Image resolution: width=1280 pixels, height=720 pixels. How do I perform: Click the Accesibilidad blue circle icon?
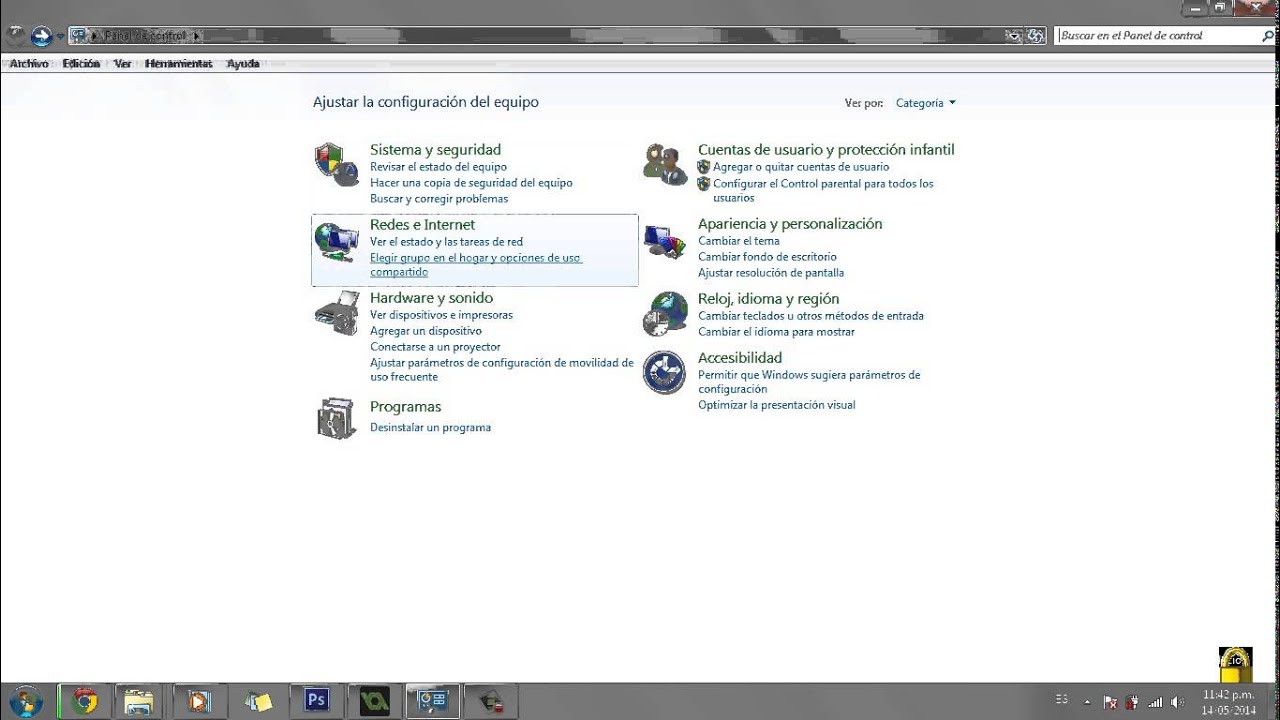click(x=665, y=372)
